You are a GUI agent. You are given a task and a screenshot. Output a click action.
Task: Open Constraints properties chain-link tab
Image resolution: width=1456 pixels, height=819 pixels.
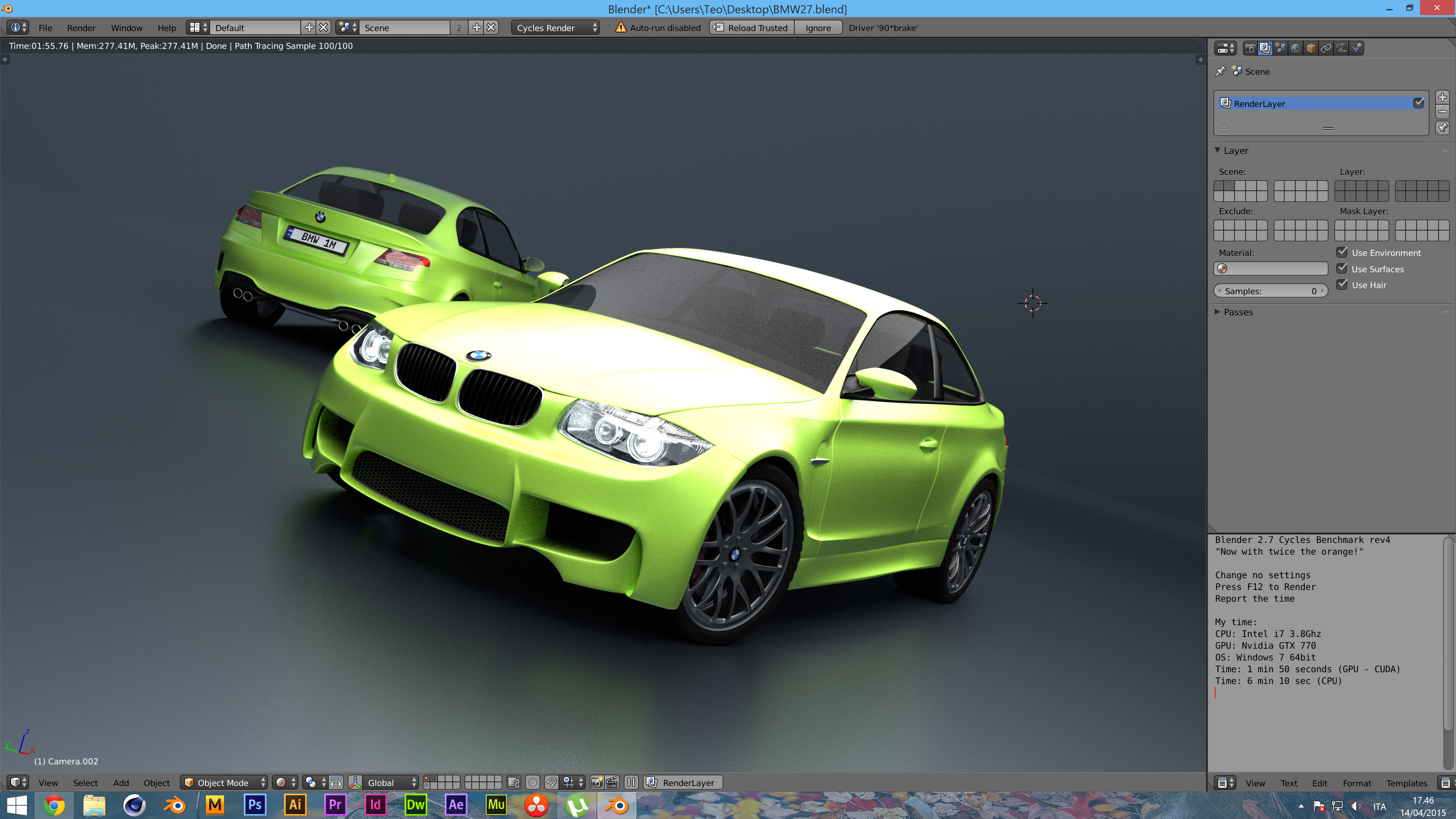click(x=1326, y=48)
